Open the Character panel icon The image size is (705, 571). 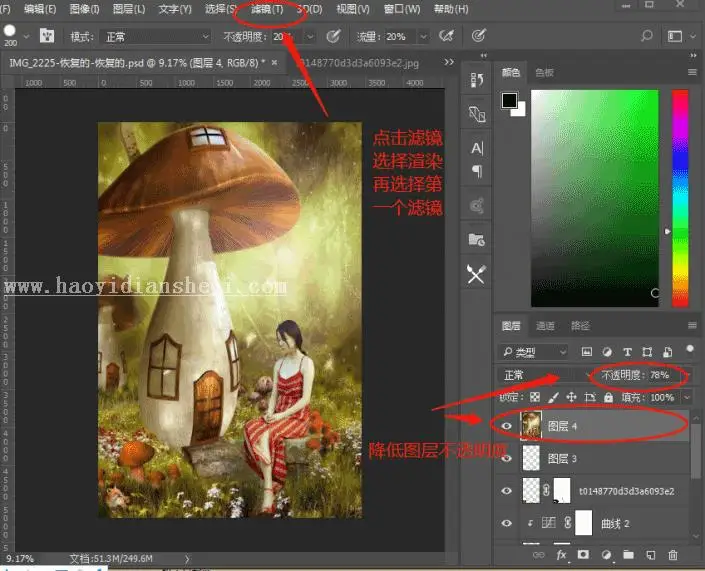[477, 148]
